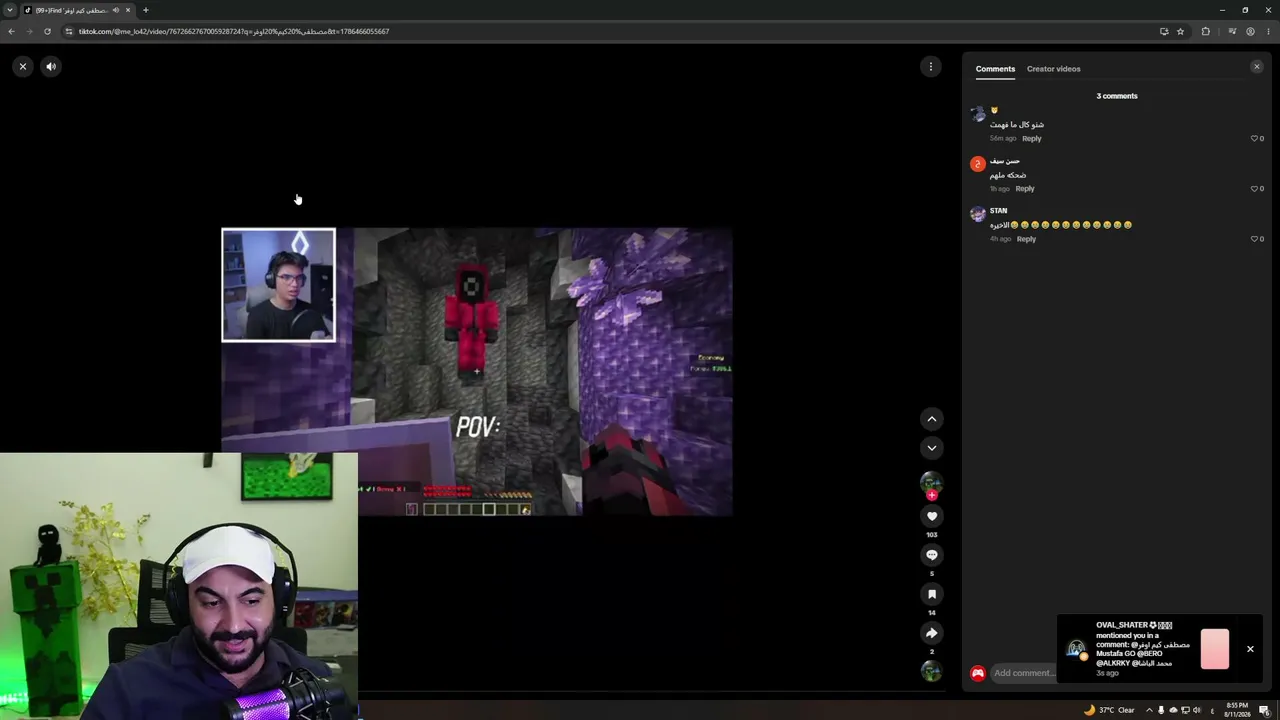The image size is (1280, 720).
Task: Reply to STAN's comment
Action: point(1026,239)
